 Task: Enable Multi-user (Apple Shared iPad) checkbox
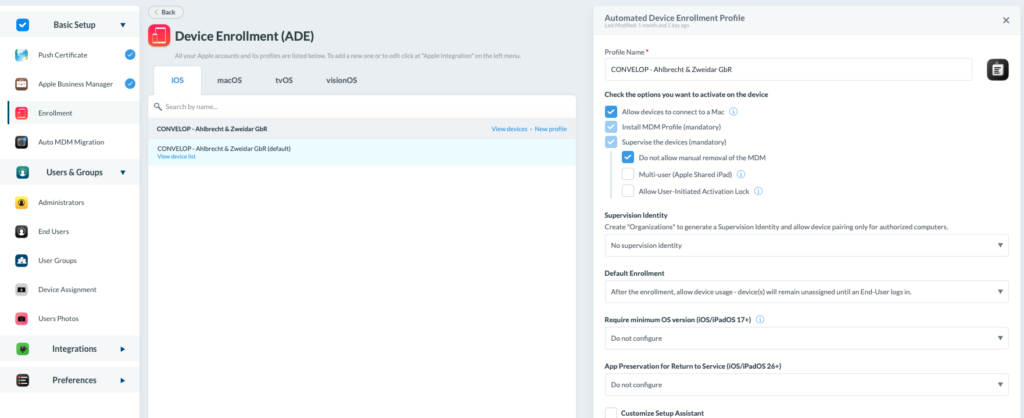(627, 174)
